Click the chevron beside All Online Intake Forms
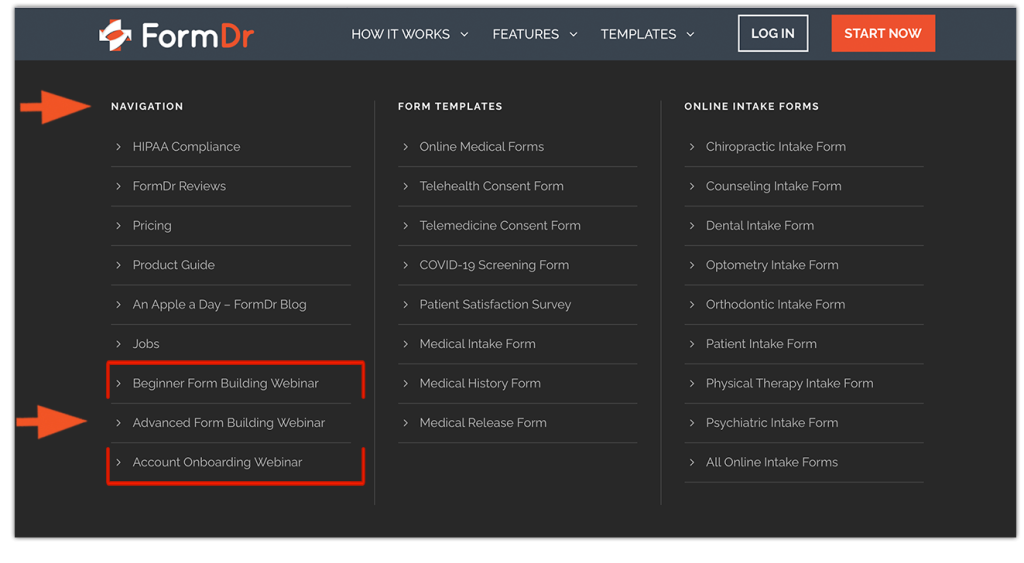The image size is (1024, 563). click(x=692, y=462)
